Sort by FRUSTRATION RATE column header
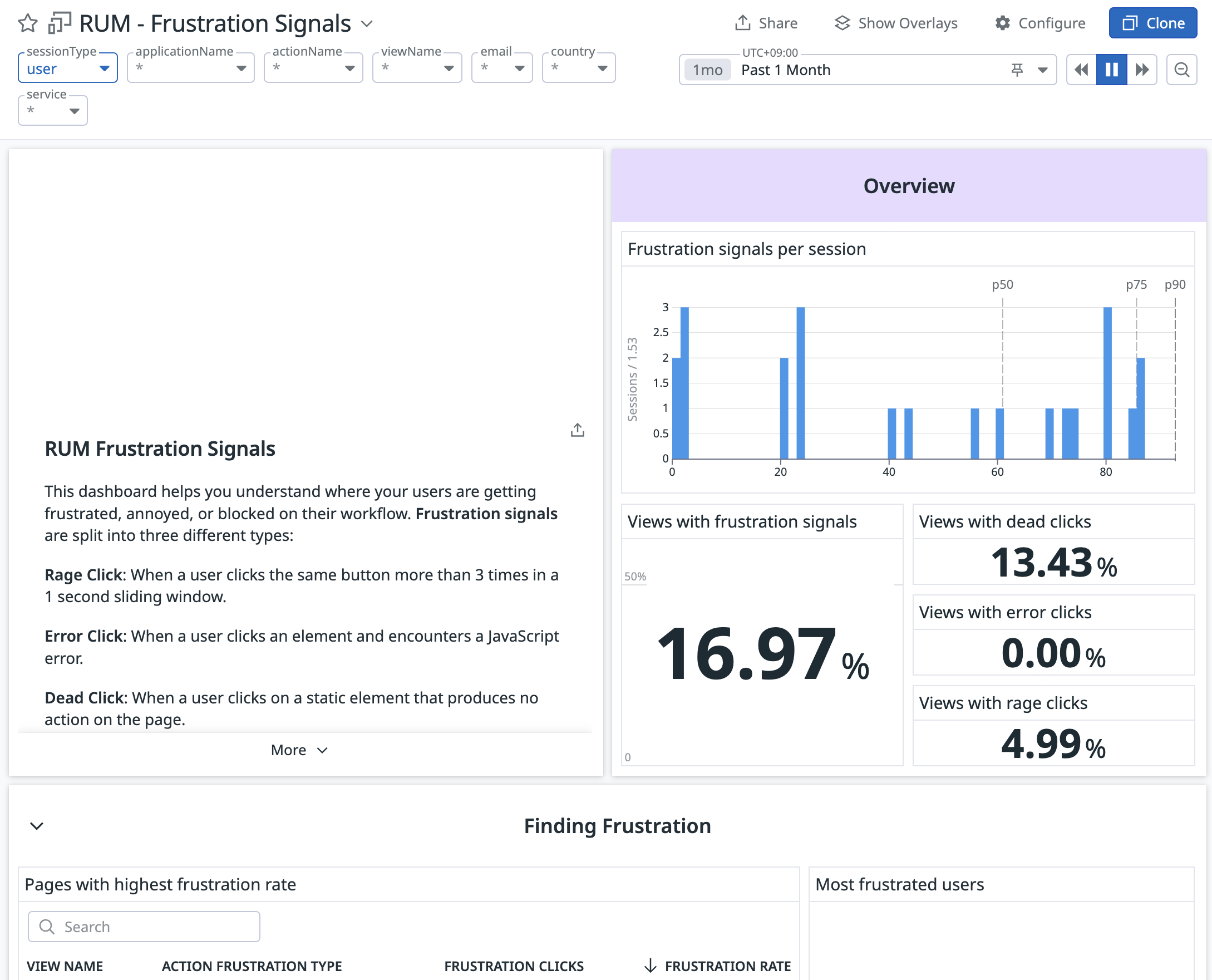Viewport: 1212px width, 980px height. coord(727,966)
